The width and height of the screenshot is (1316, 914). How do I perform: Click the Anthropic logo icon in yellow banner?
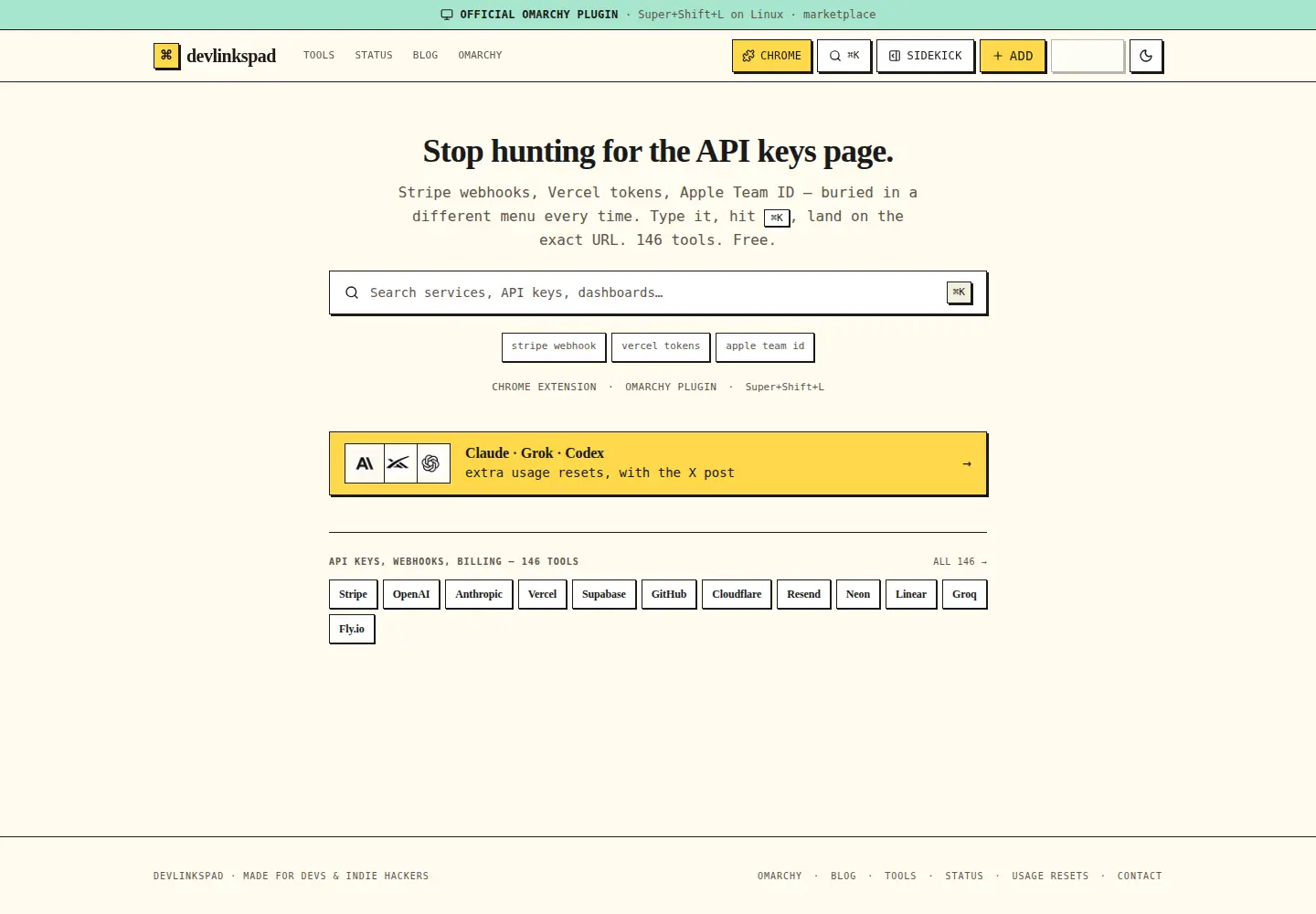point(365,463)
